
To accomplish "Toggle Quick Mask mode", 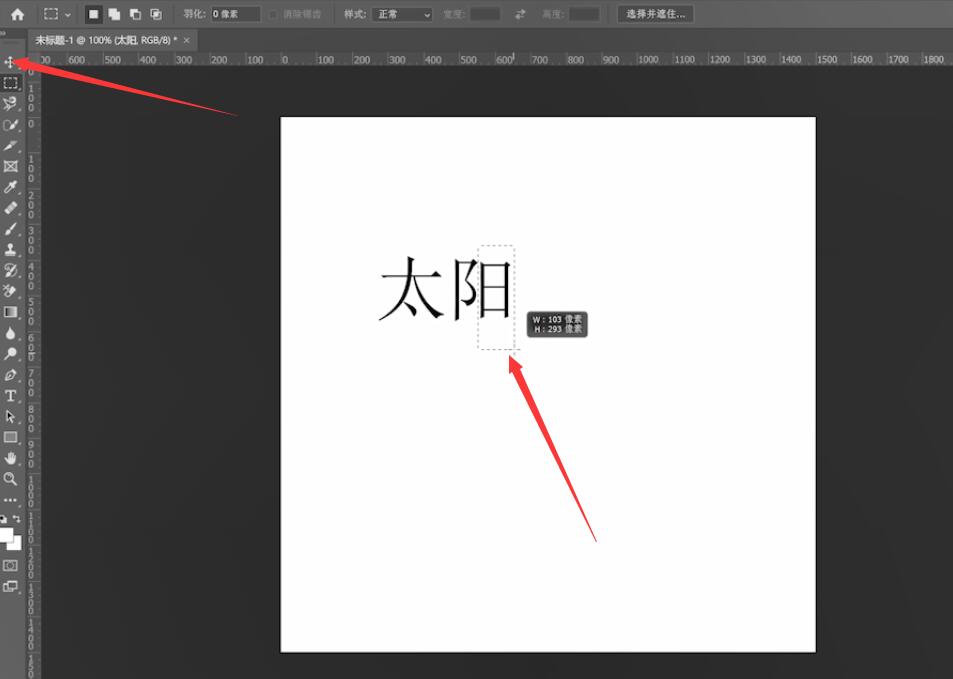I will (x=10, y=565).
